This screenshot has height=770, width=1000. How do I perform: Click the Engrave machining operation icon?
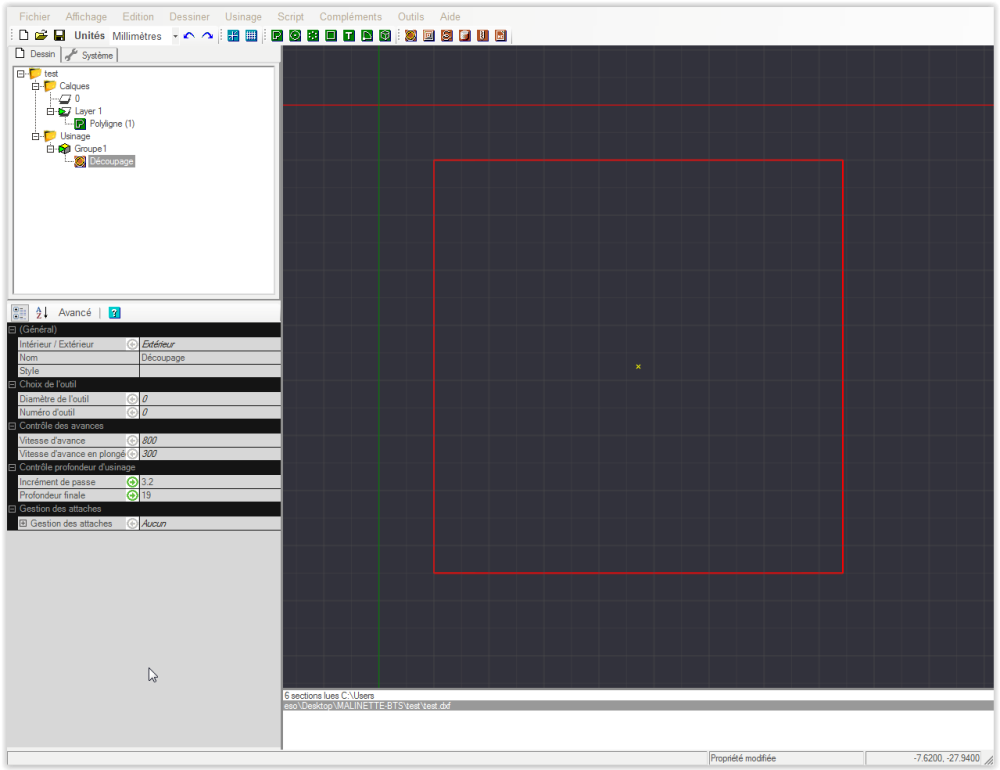(x=446, y=36)
